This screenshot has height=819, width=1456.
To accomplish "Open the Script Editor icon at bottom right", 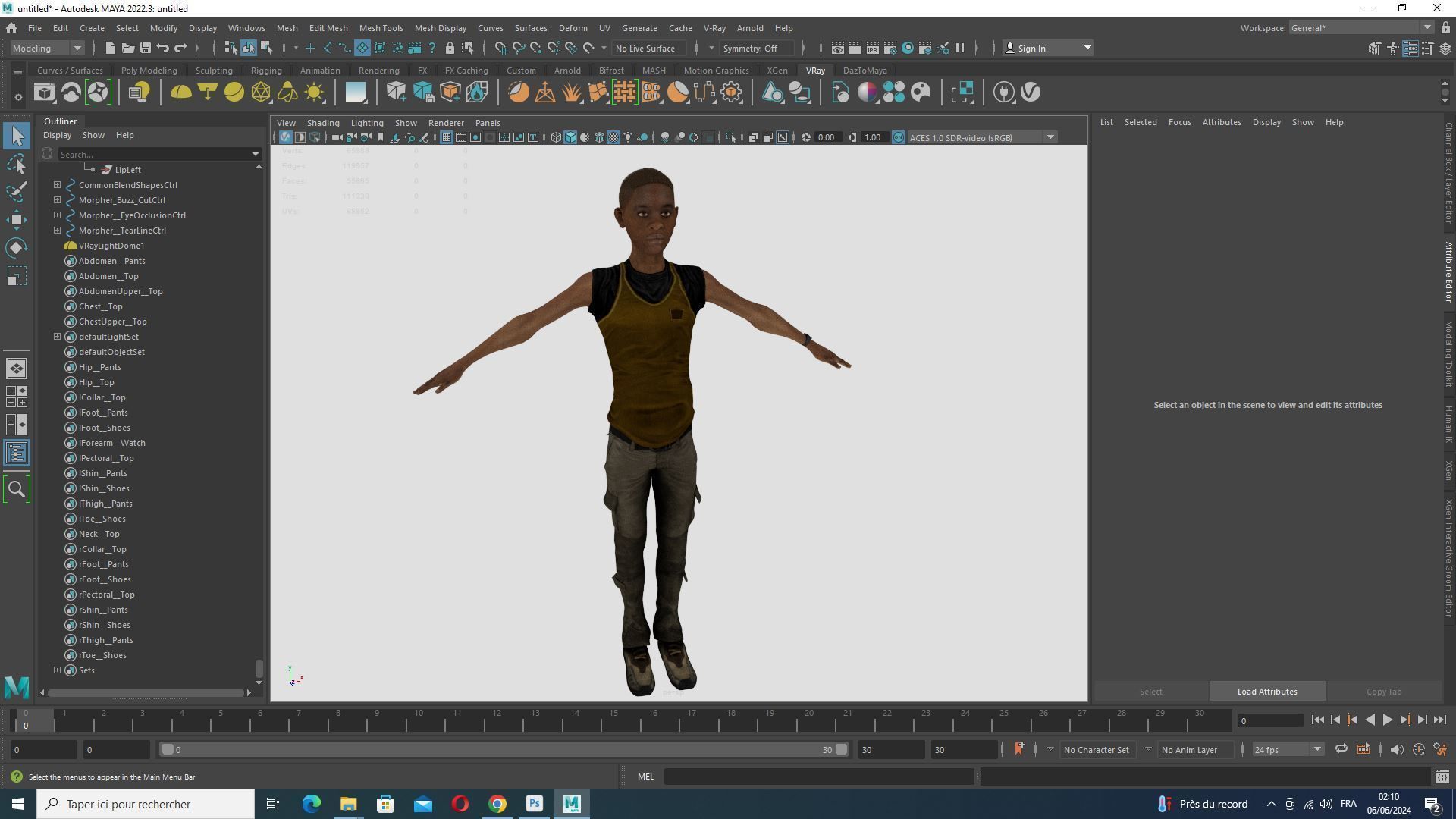I will tap(1442, 777).
